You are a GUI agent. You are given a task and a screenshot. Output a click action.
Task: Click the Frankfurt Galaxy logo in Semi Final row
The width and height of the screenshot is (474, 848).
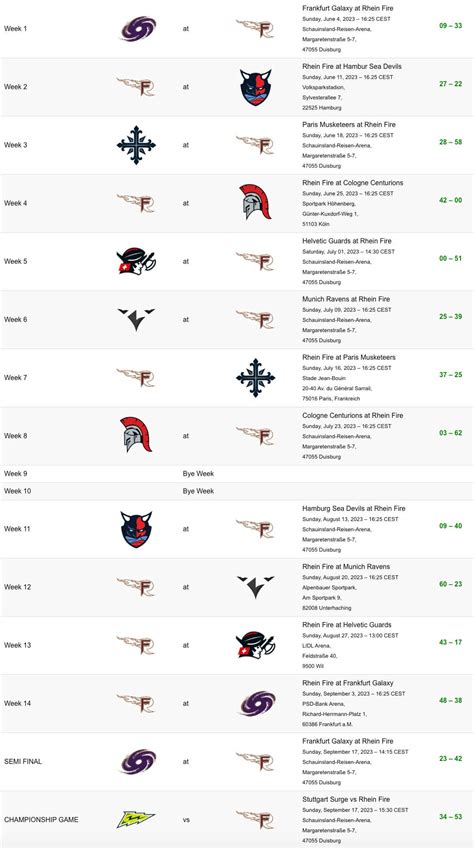pos(137,761)
